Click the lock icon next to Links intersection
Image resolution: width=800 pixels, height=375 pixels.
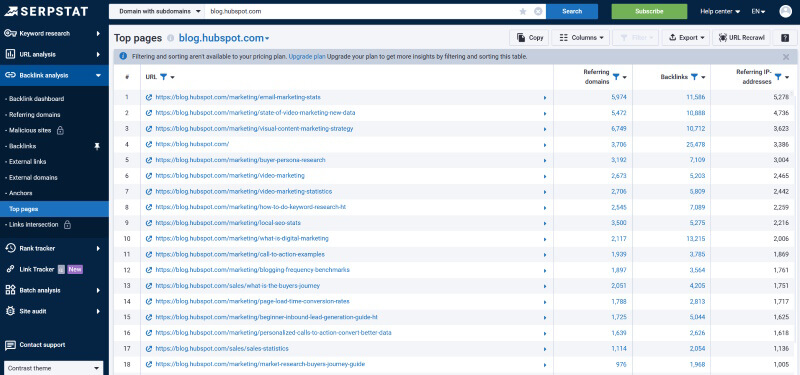67,224
